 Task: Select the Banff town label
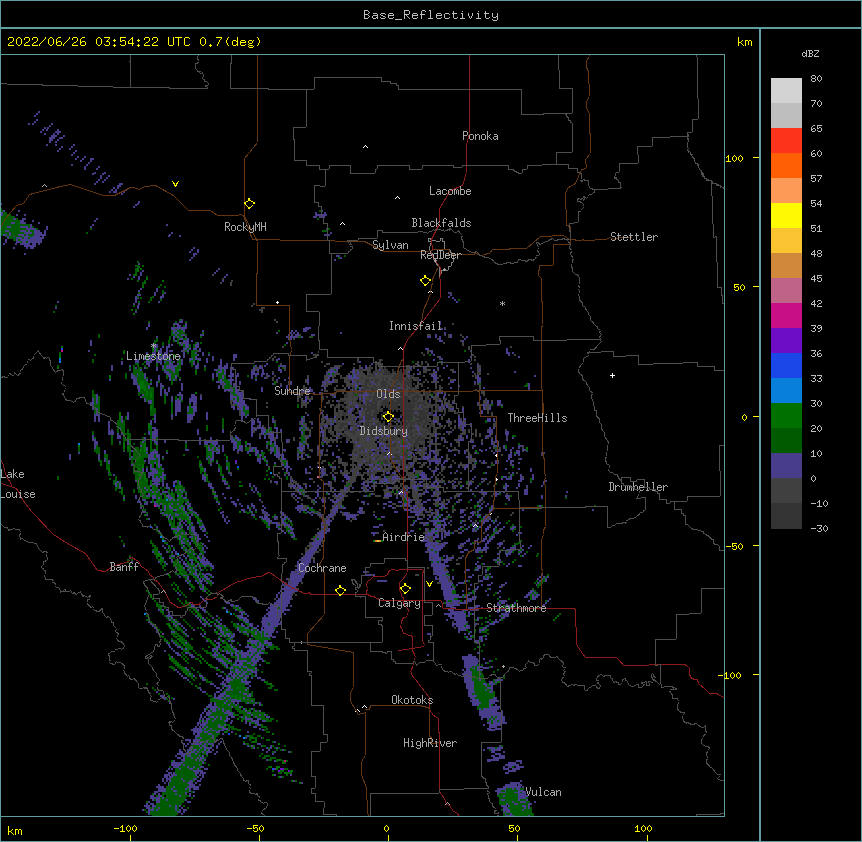tap(124, 567)
